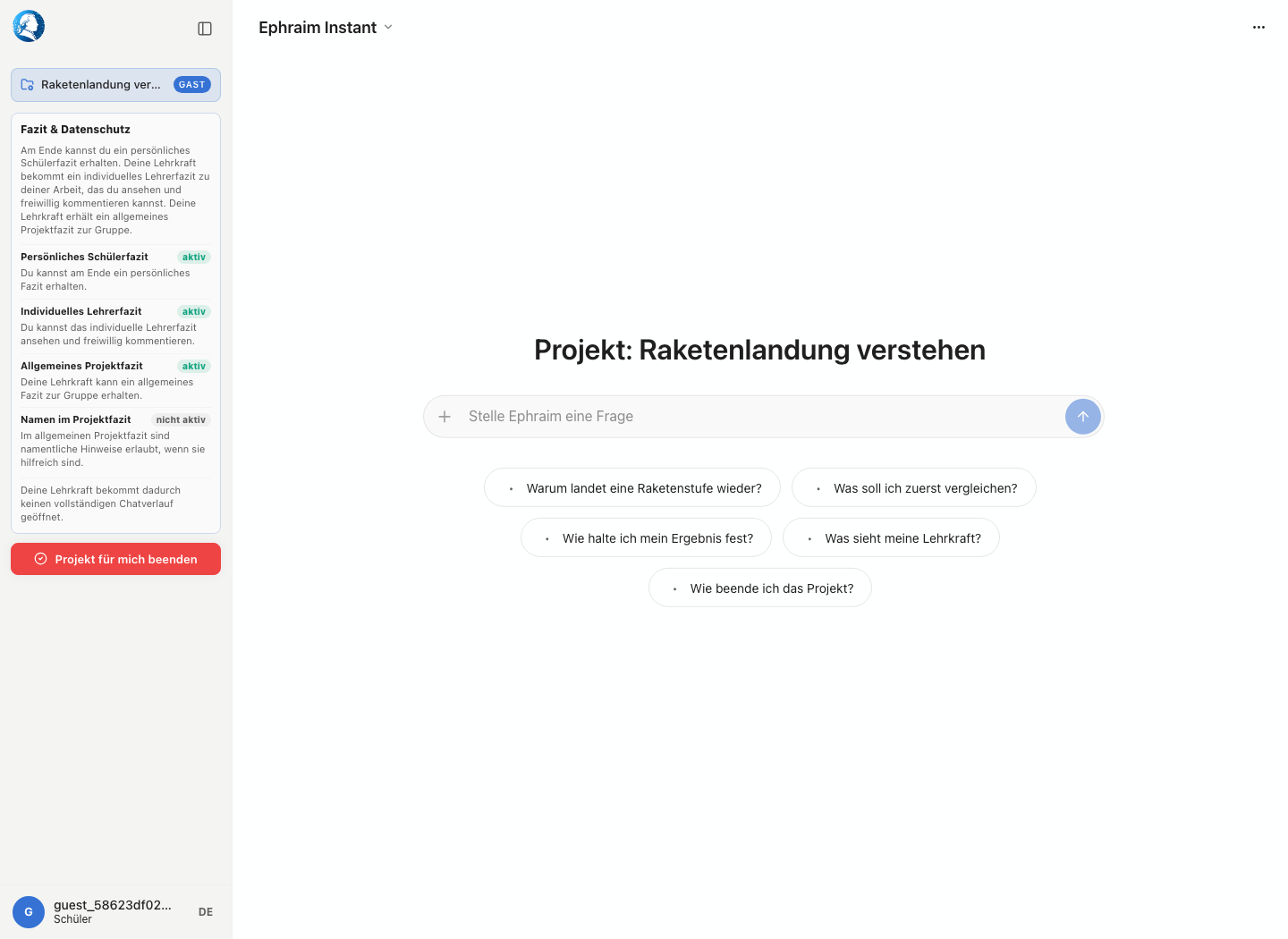This screenshot has height=939, width=1288.
Task: Click the project folder icon in the sidebar
Action: click(x=28, y=85)
